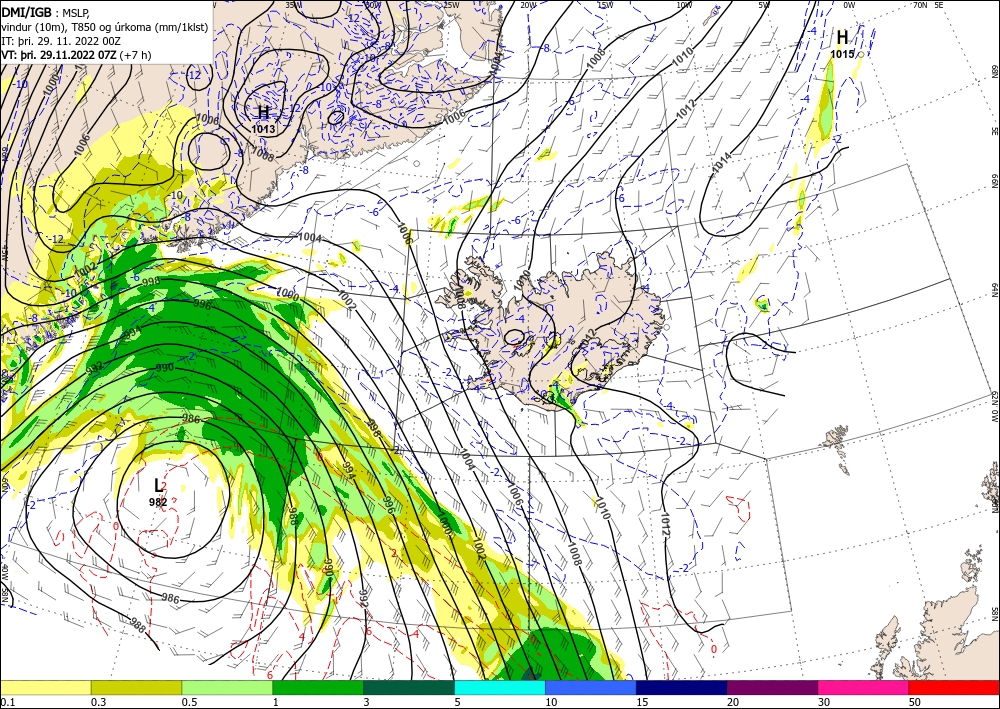Click the pink 30–50 mm legend swatch
Screen dimensions: 1000x709
pyautogui.click(x=864, y=688)
